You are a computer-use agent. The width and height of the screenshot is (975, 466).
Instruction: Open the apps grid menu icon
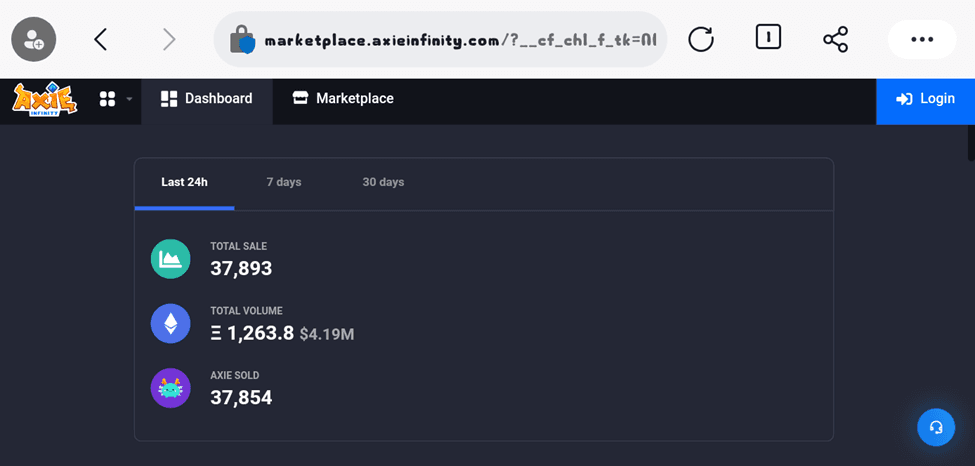coord(108,99)
